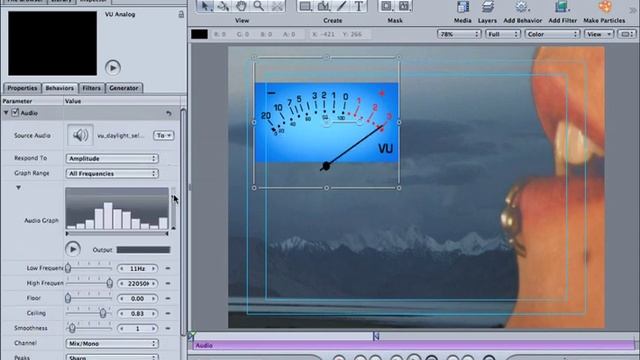
Task: Collapse the Audio Graph disclosure triangle
Action: point(18,188)
